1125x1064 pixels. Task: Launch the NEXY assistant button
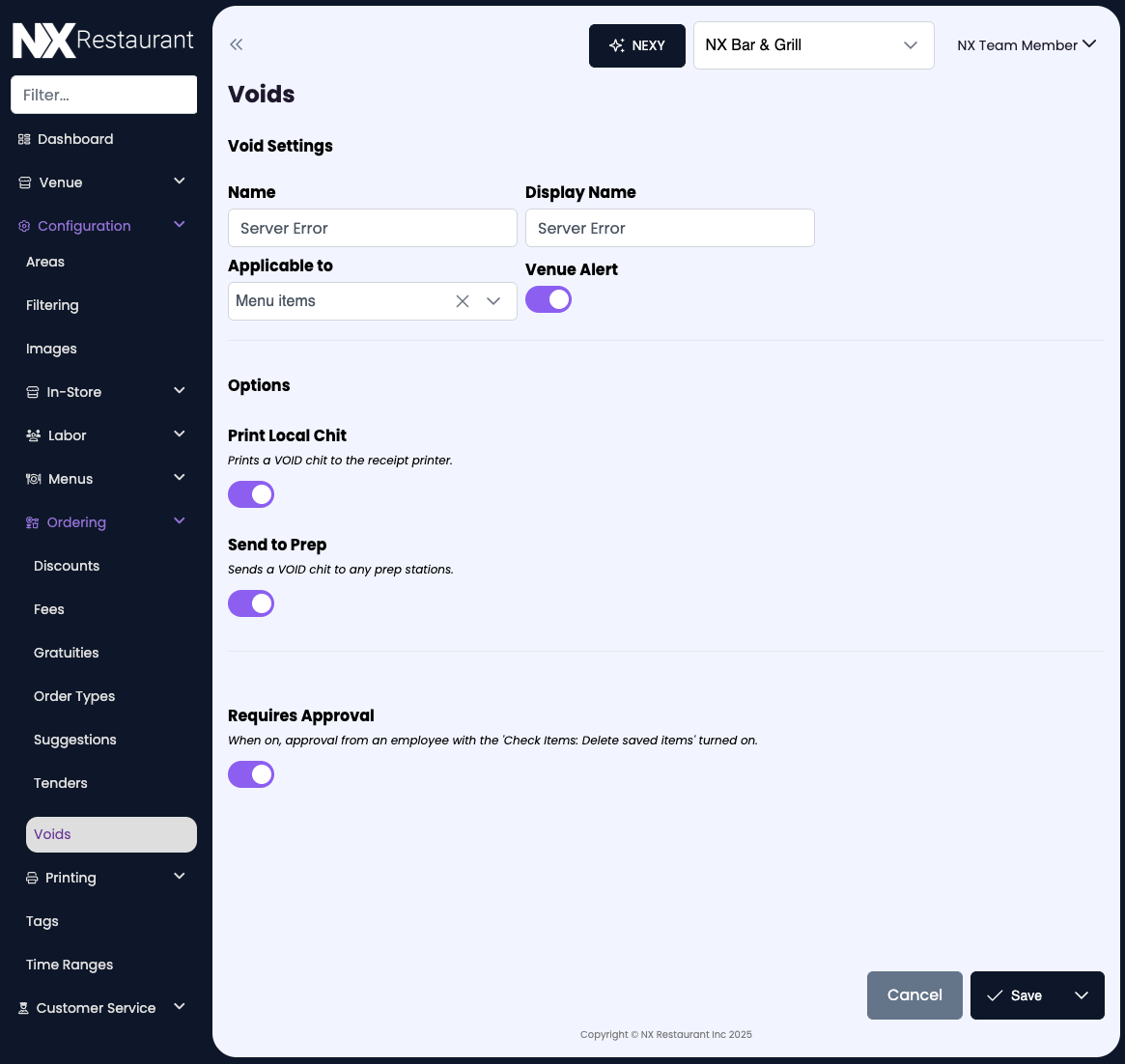(637, 45)
